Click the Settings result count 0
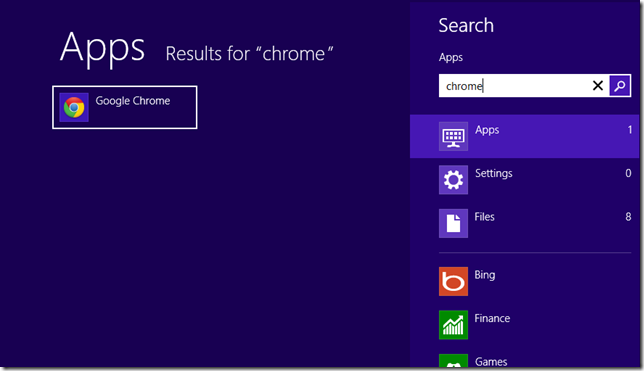 (x=628, y=173)
